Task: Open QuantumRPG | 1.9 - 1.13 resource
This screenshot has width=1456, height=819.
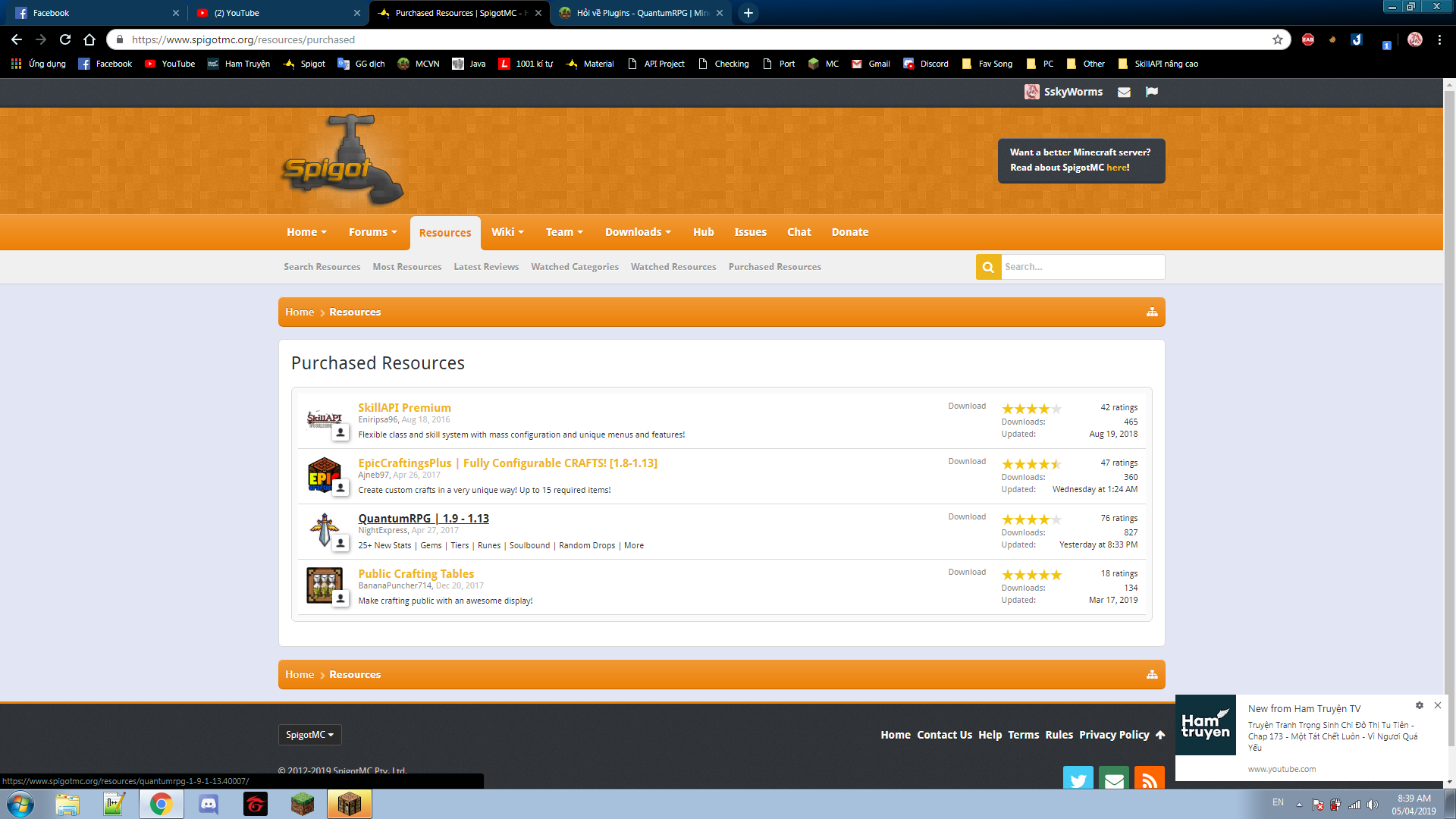Action: coord(423,519)
